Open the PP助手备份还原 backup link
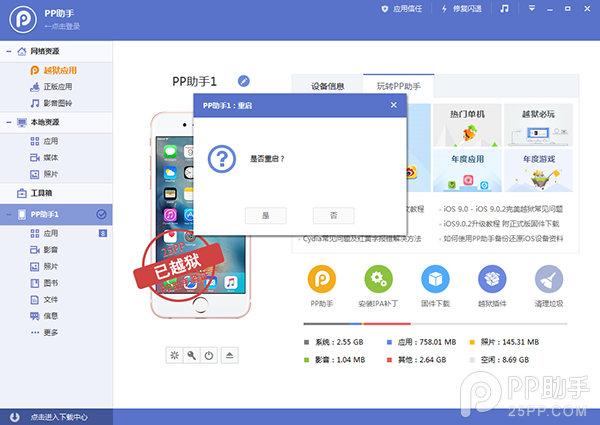600x425 pixels. 503,239
